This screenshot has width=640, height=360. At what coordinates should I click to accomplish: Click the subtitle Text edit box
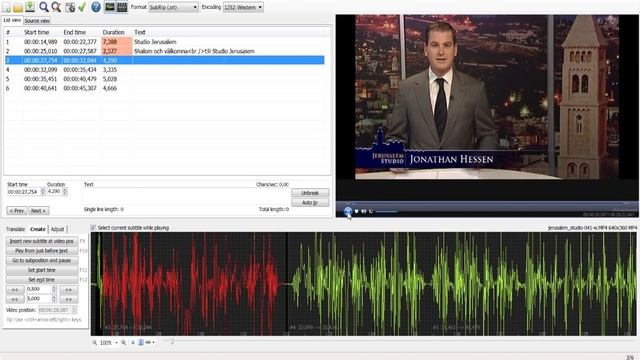pyautogui.click(x=185, y=197)
